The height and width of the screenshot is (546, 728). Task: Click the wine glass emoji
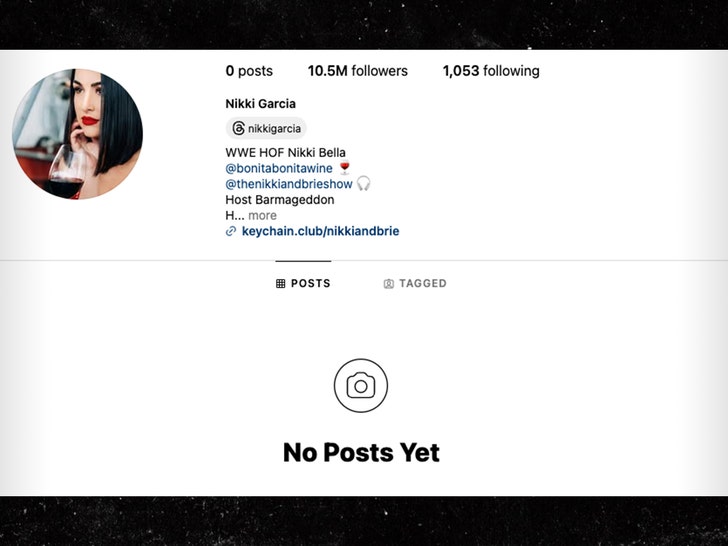point(344,168)
